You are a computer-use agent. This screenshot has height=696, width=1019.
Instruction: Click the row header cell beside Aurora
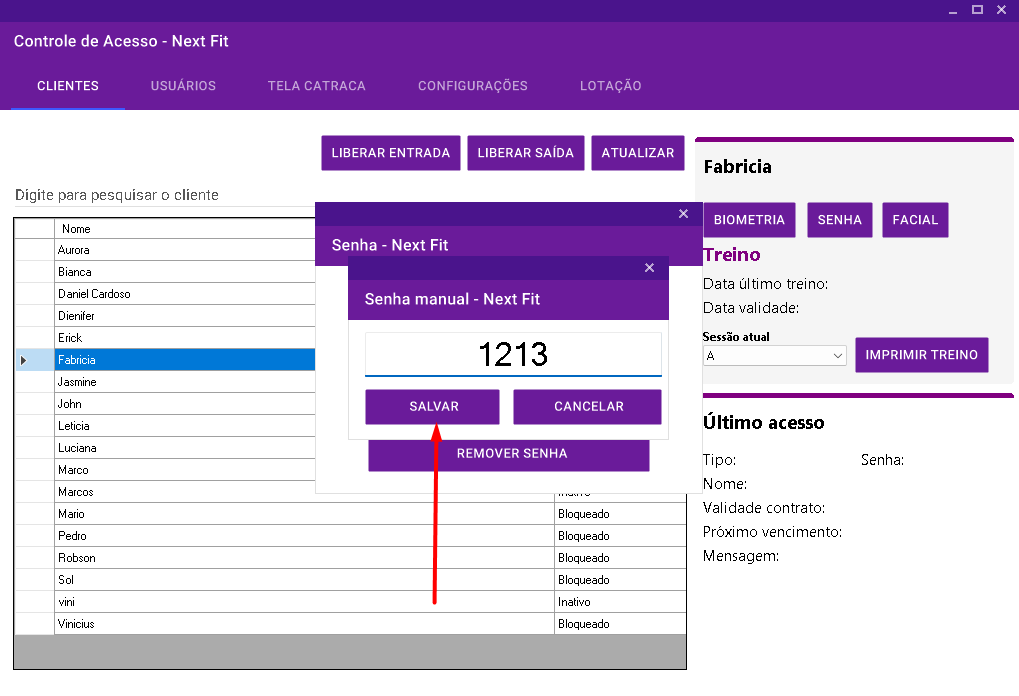click(34, 250)
